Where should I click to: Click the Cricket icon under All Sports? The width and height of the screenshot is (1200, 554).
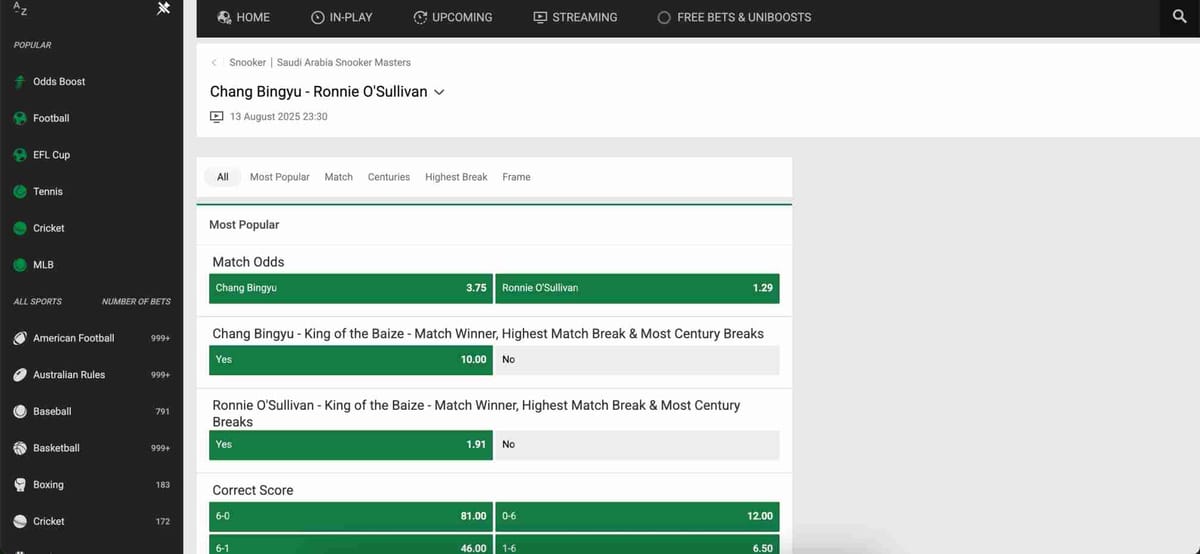click(x=19, y=522)
